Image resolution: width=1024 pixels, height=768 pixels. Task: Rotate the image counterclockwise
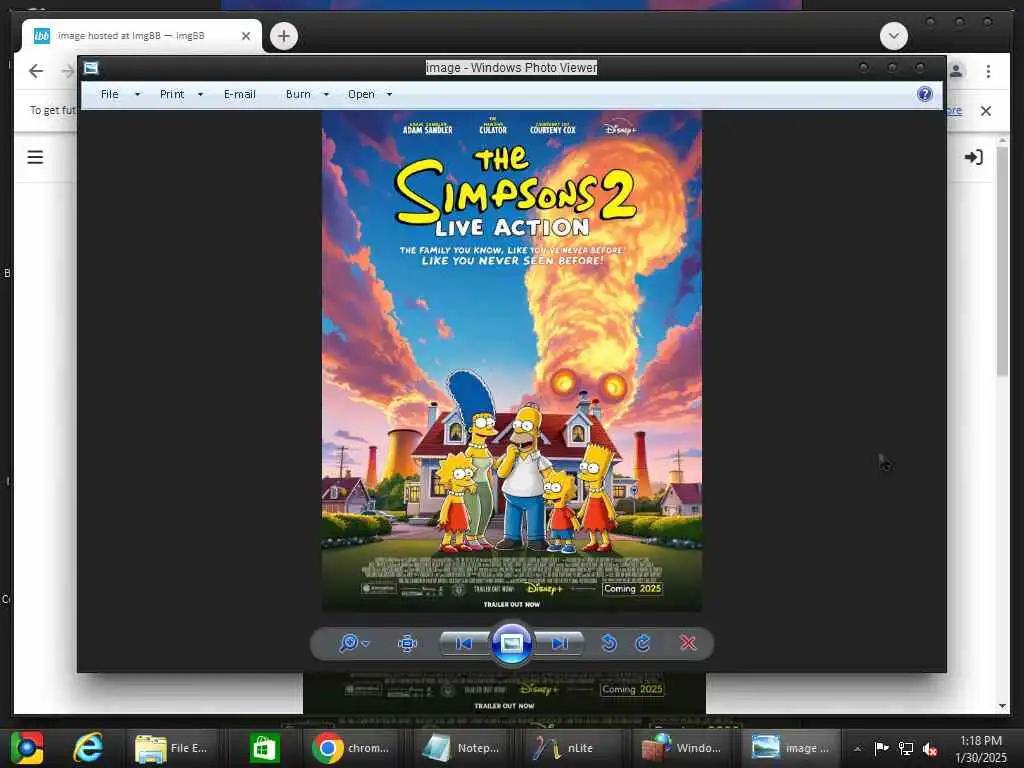609,643
